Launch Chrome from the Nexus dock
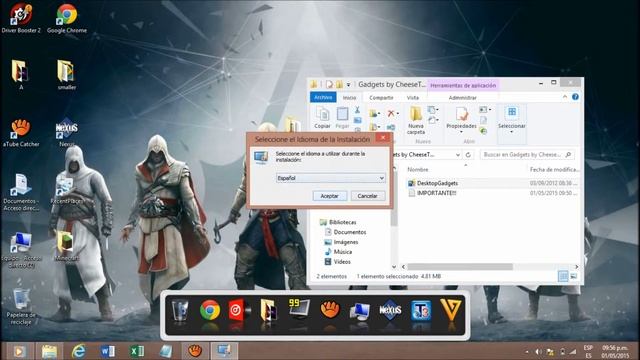This screenshot has width=640, height=360. 210,311
